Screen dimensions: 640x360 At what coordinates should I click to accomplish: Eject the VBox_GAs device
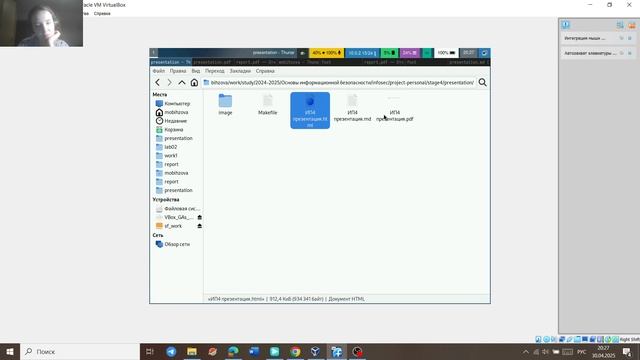pos(200,217)
